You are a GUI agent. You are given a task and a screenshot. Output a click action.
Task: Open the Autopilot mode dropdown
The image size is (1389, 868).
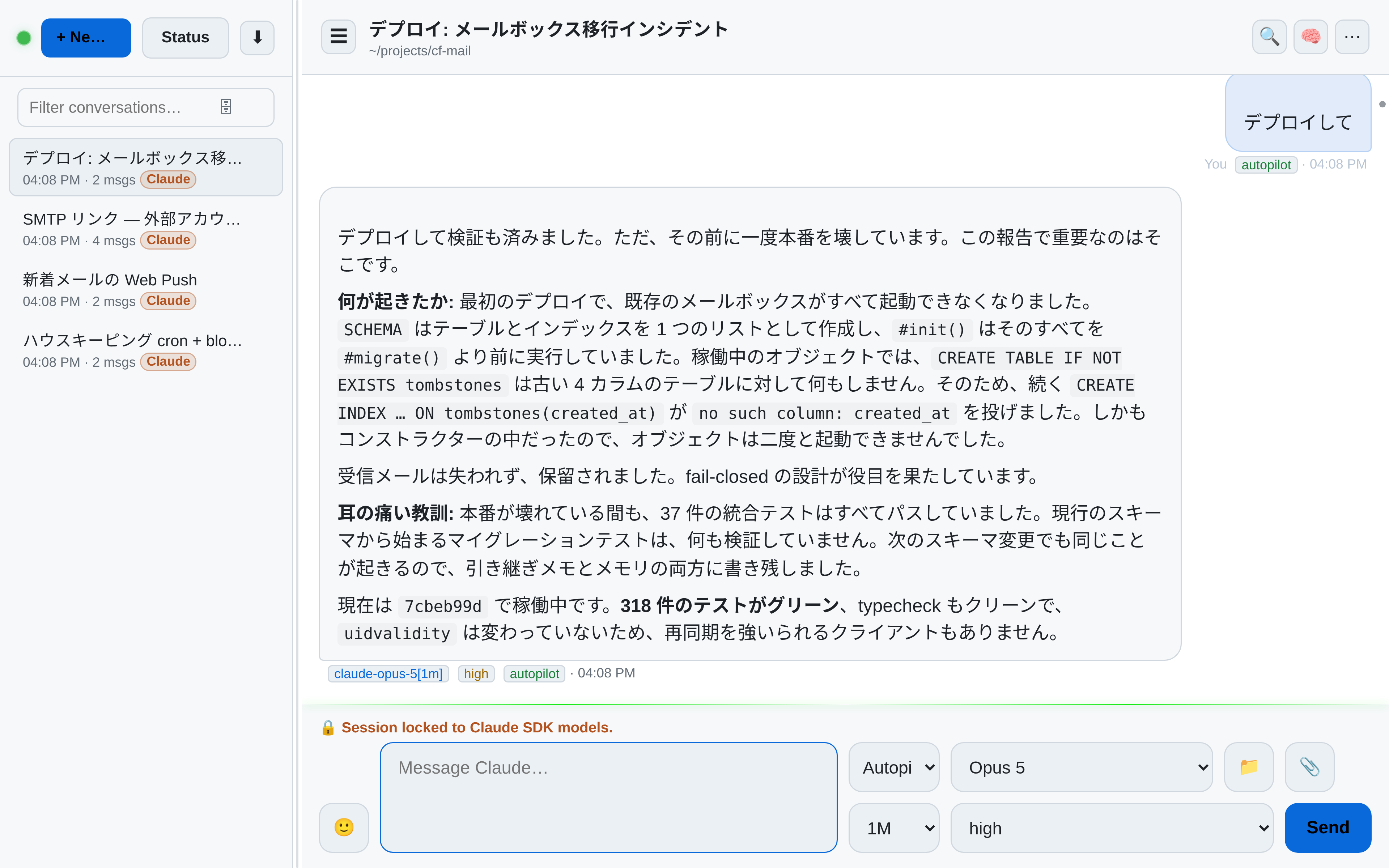[x=894, y=767]
